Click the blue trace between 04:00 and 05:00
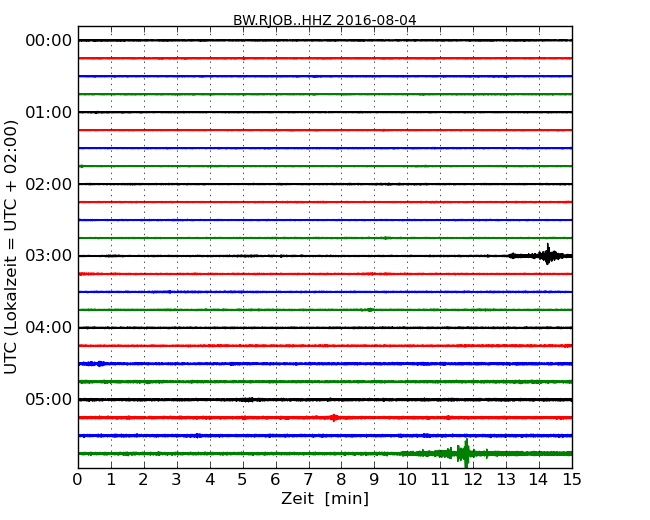This screenshot has height=520, width=650. 325,364
